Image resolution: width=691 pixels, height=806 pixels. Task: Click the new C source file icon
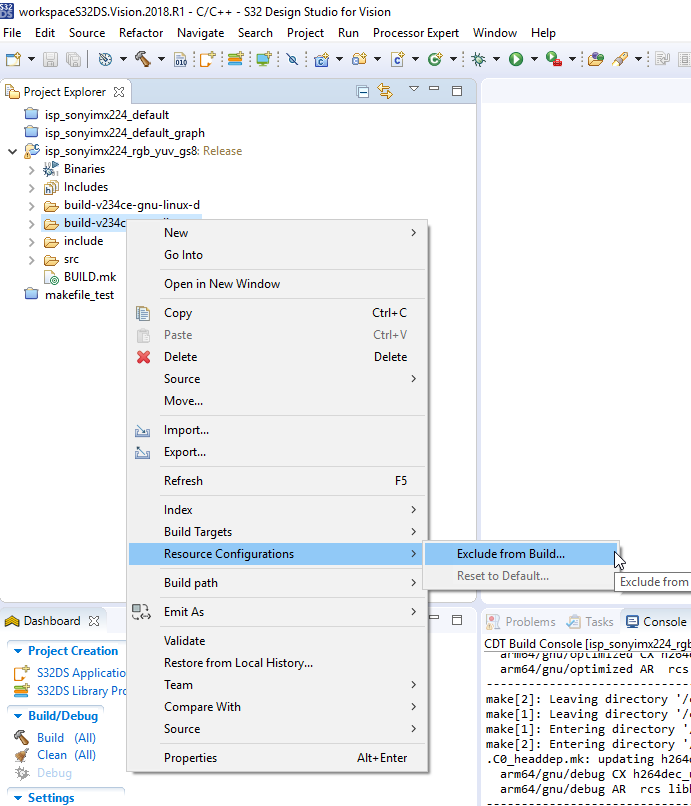(397, 59)
